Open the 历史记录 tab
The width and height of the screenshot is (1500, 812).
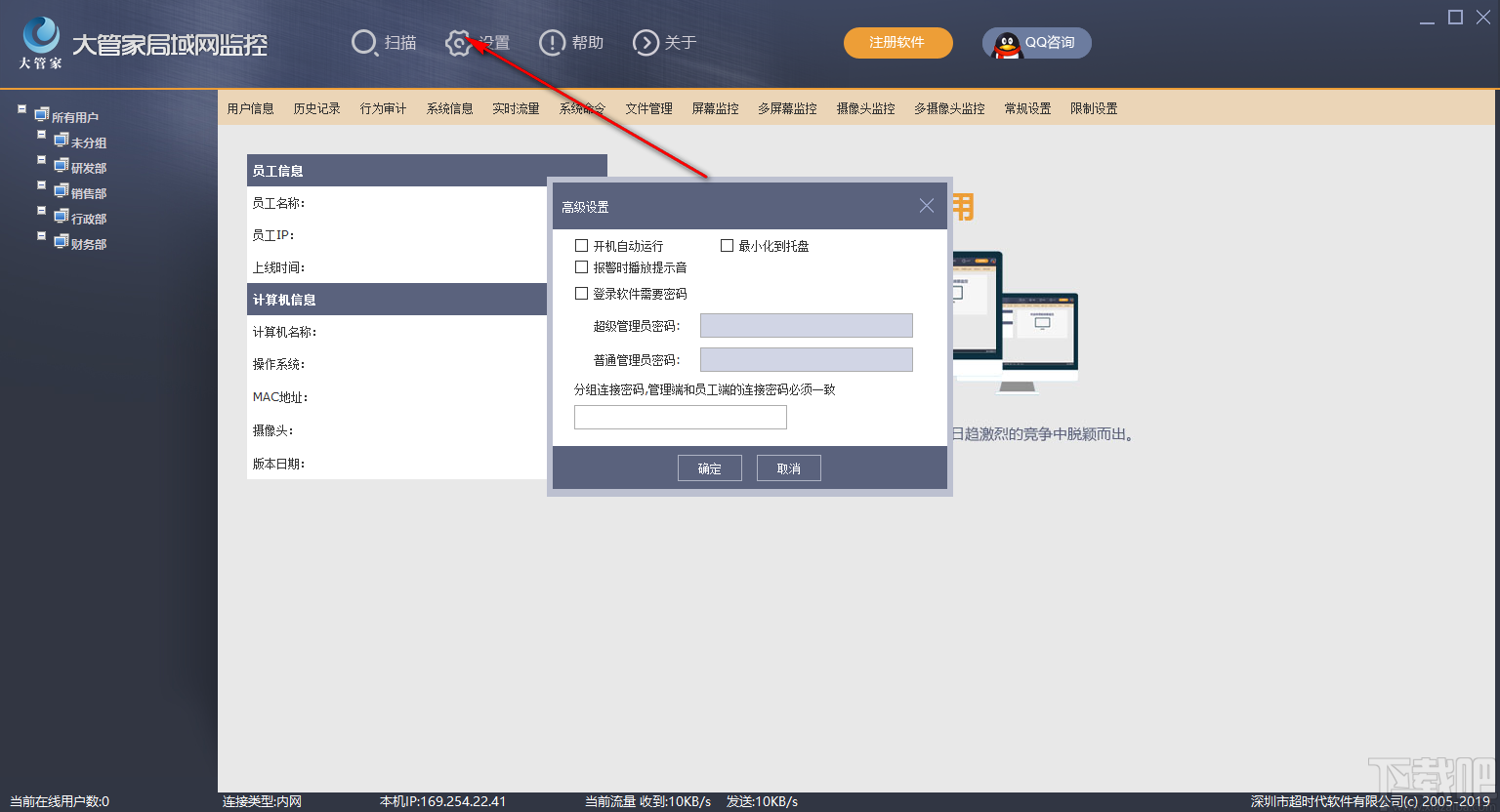tap(316, 107)
